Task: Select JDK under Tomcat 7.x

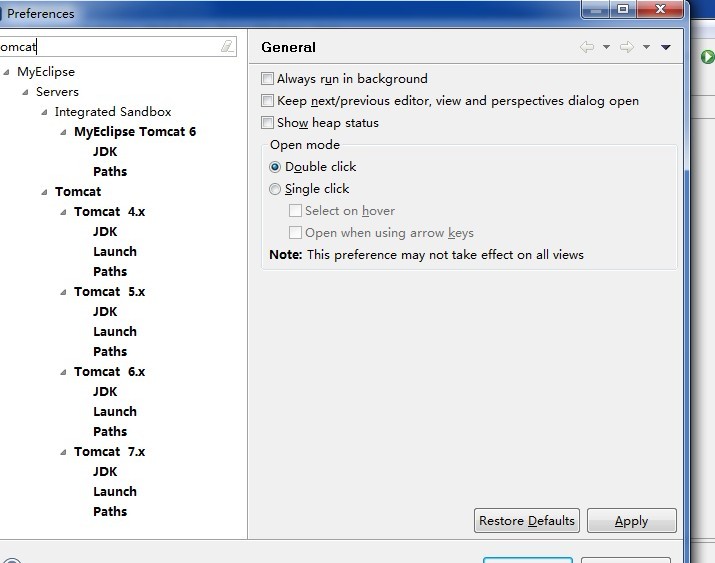Action: [x=105, y=471]
